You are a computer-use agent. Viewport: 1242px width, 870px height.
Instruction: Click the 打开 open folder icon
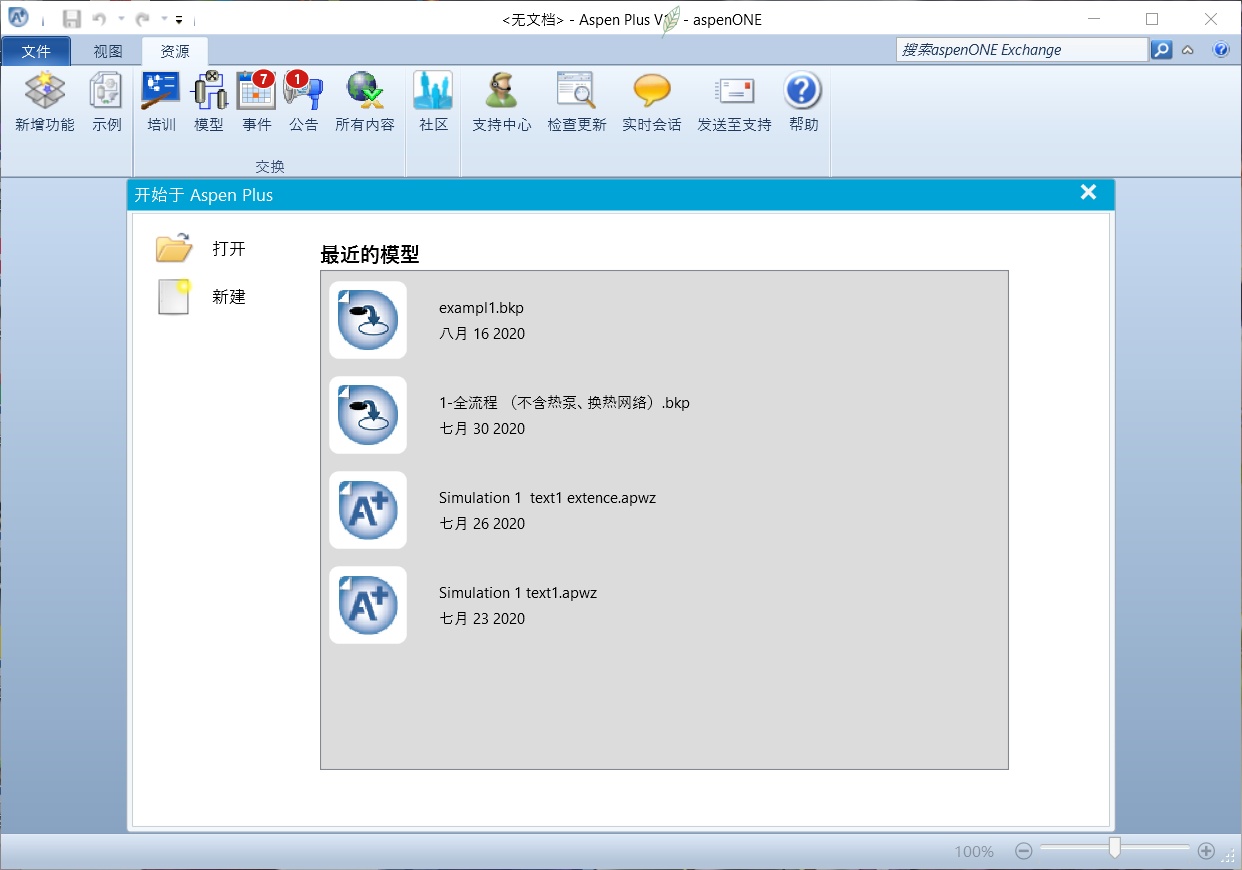174,248
